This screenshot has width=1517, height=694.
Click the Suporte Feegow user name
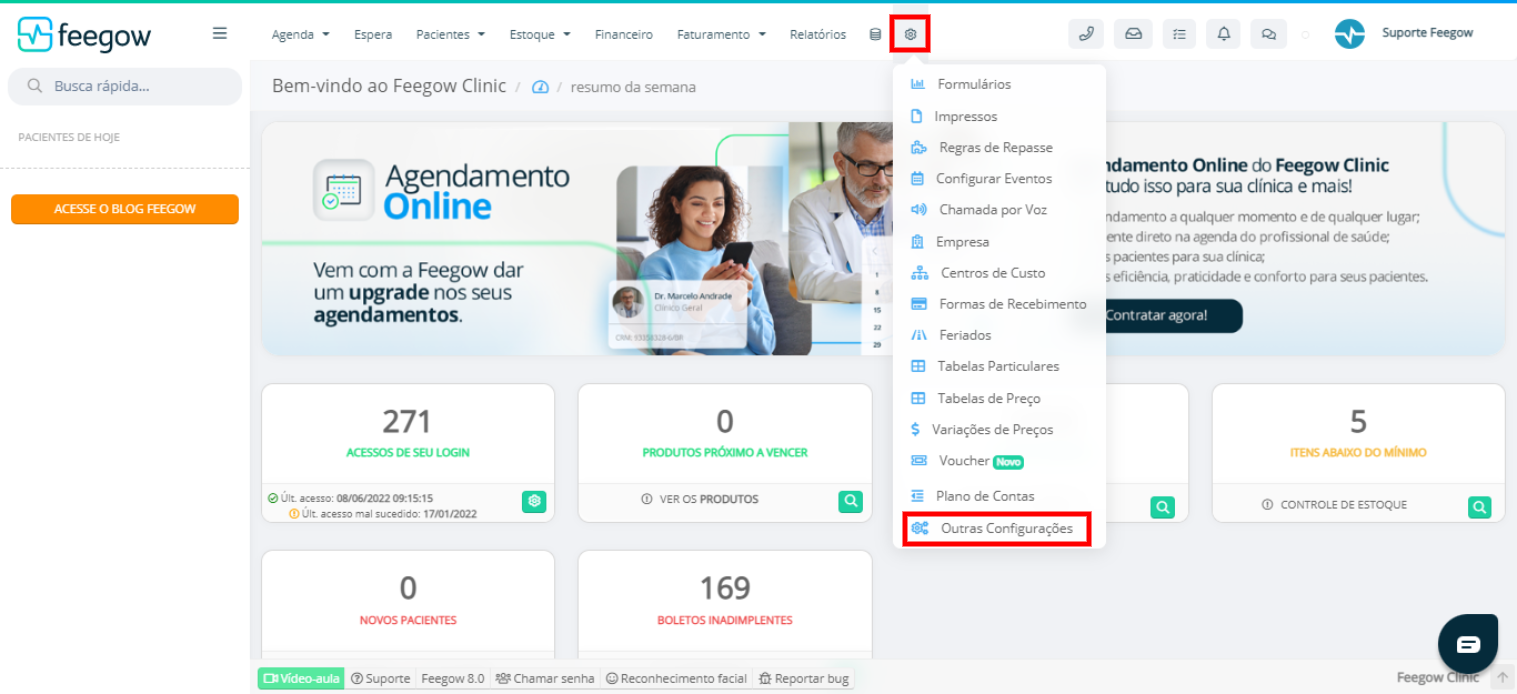click(x=1427, y=33)
